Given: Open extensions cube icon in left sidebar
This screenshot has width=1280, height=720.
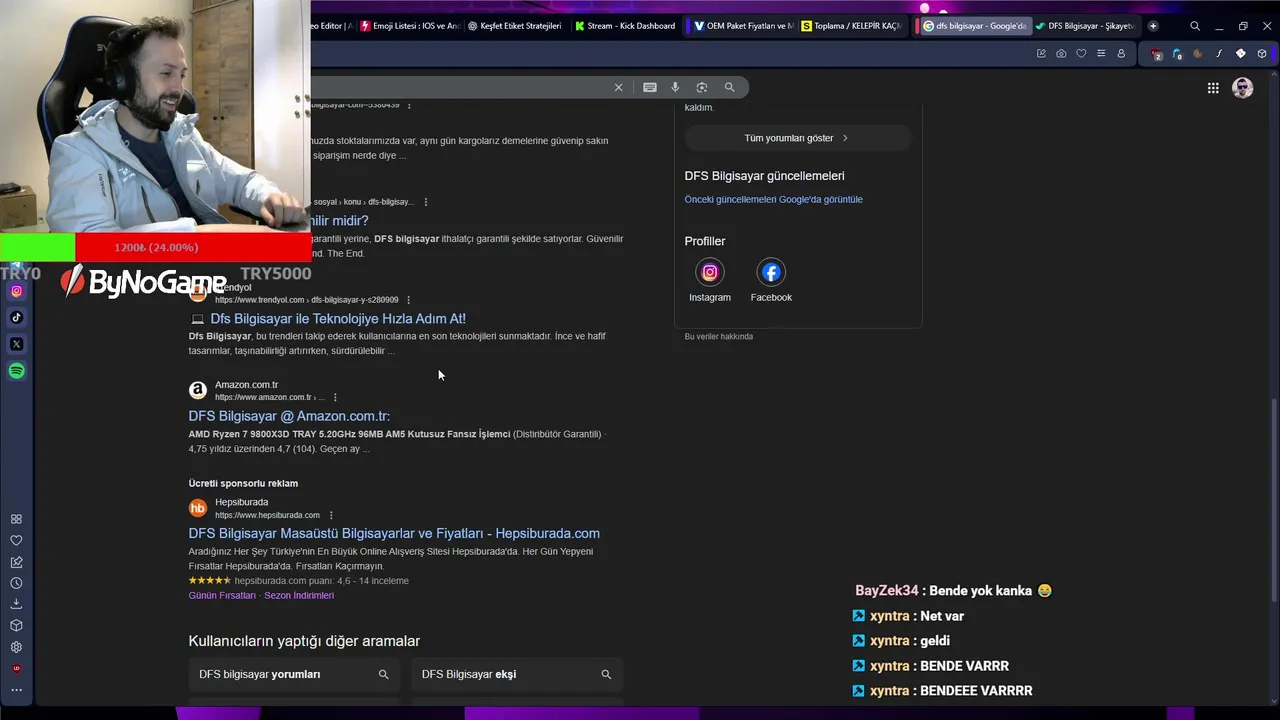Looking at the screenshot, I should [x=16, y=626].
